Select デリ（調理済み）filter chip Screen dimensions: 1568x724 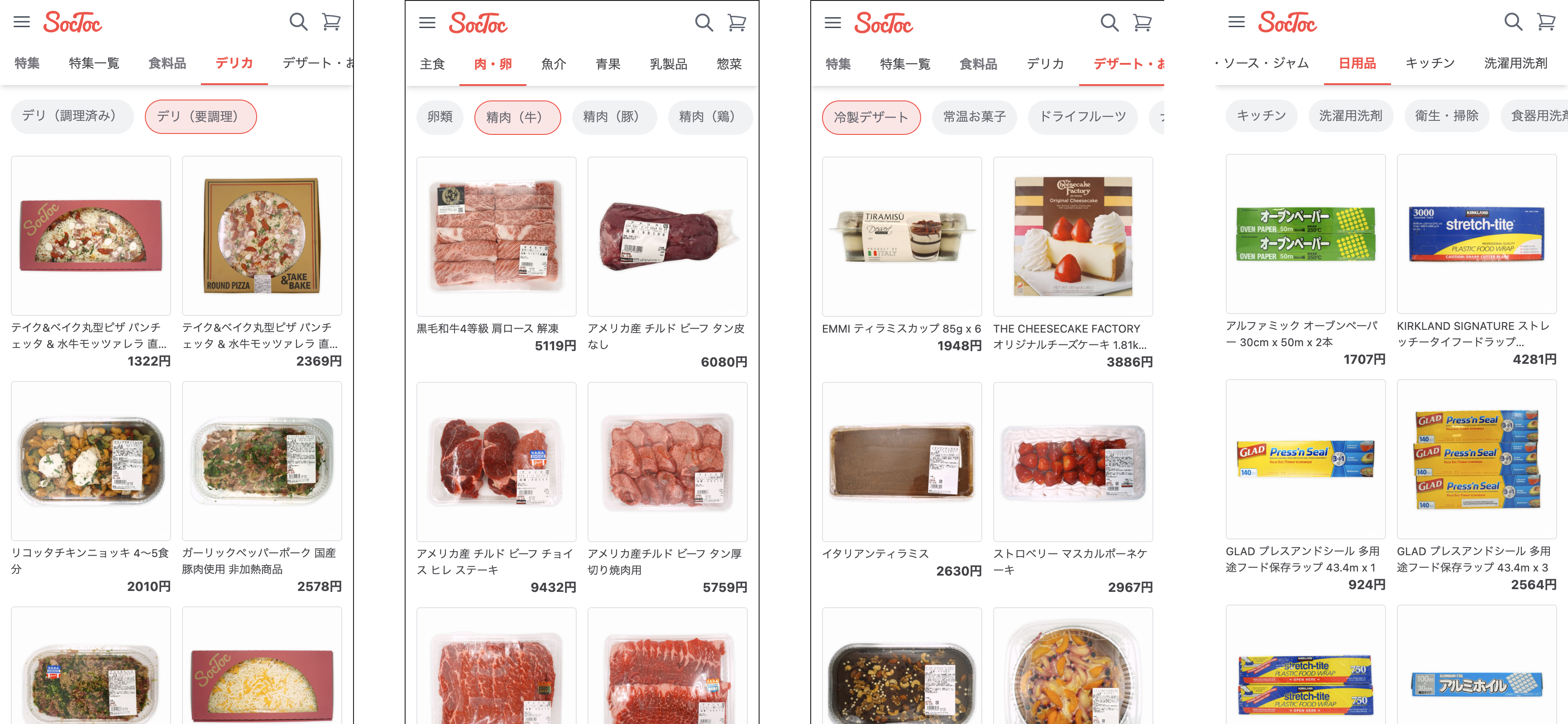tap(72, 116)
